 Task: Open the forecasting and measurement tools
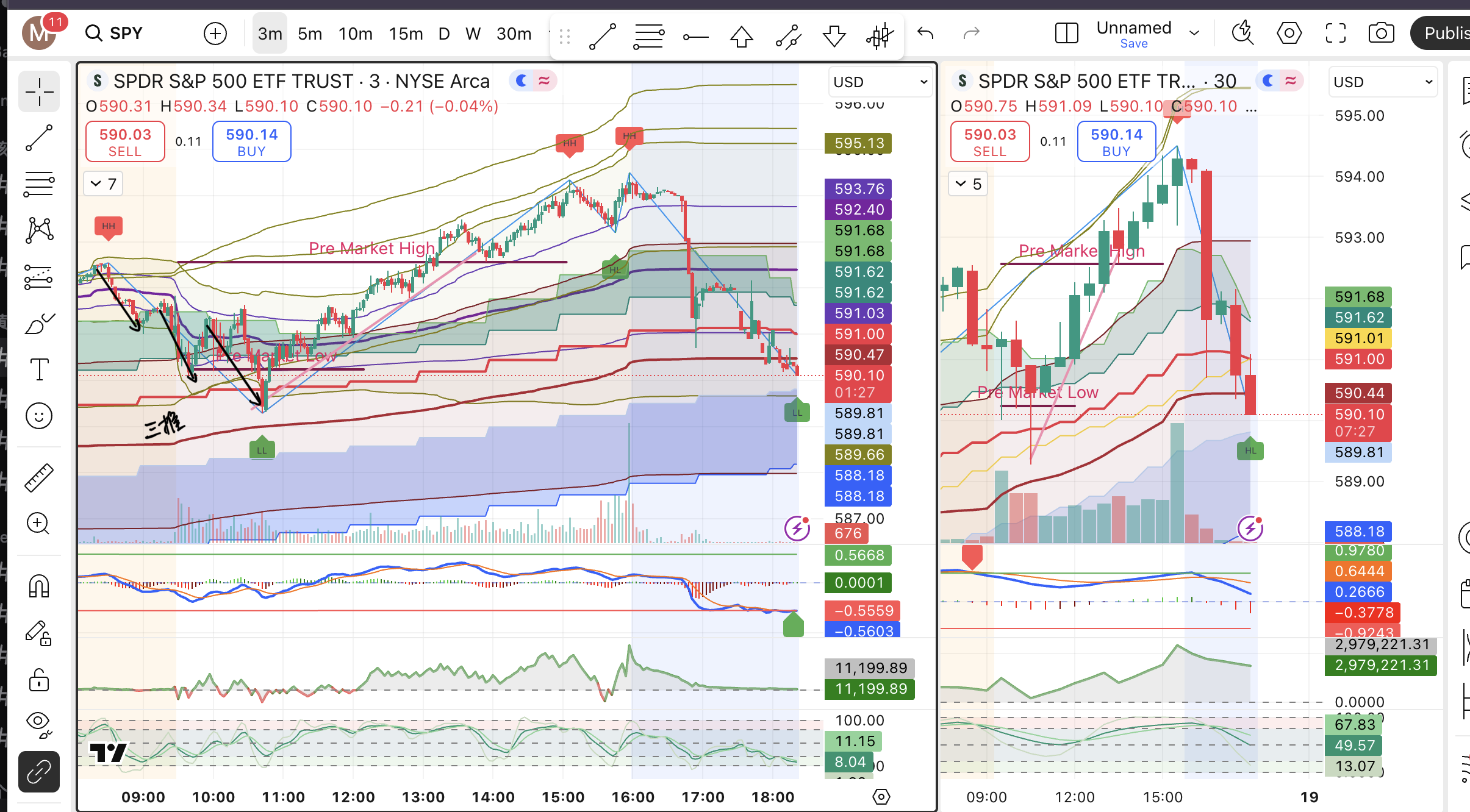click(39, 277)
